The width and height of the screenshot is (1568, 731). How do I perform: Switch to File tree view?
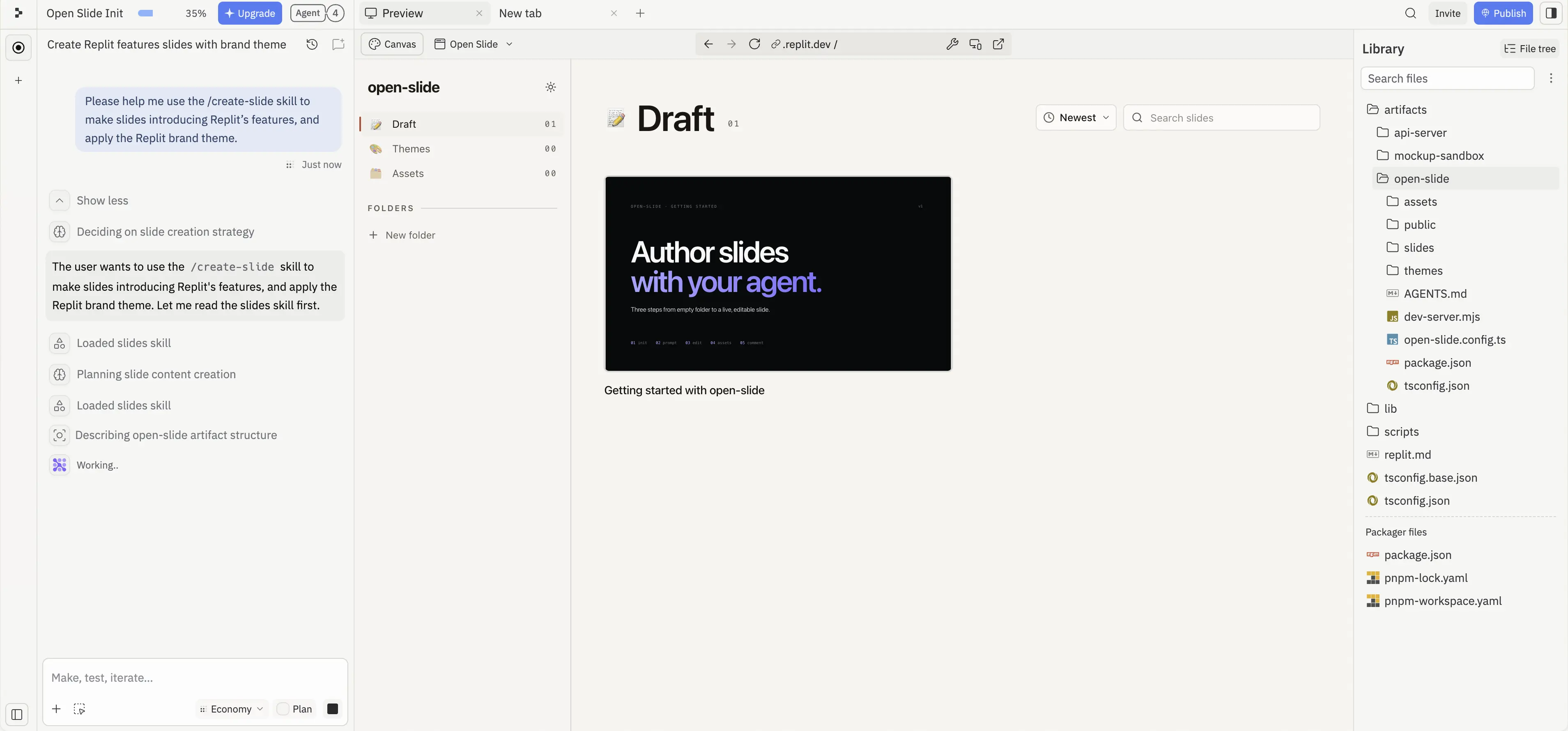click(x=1530, y=49)
